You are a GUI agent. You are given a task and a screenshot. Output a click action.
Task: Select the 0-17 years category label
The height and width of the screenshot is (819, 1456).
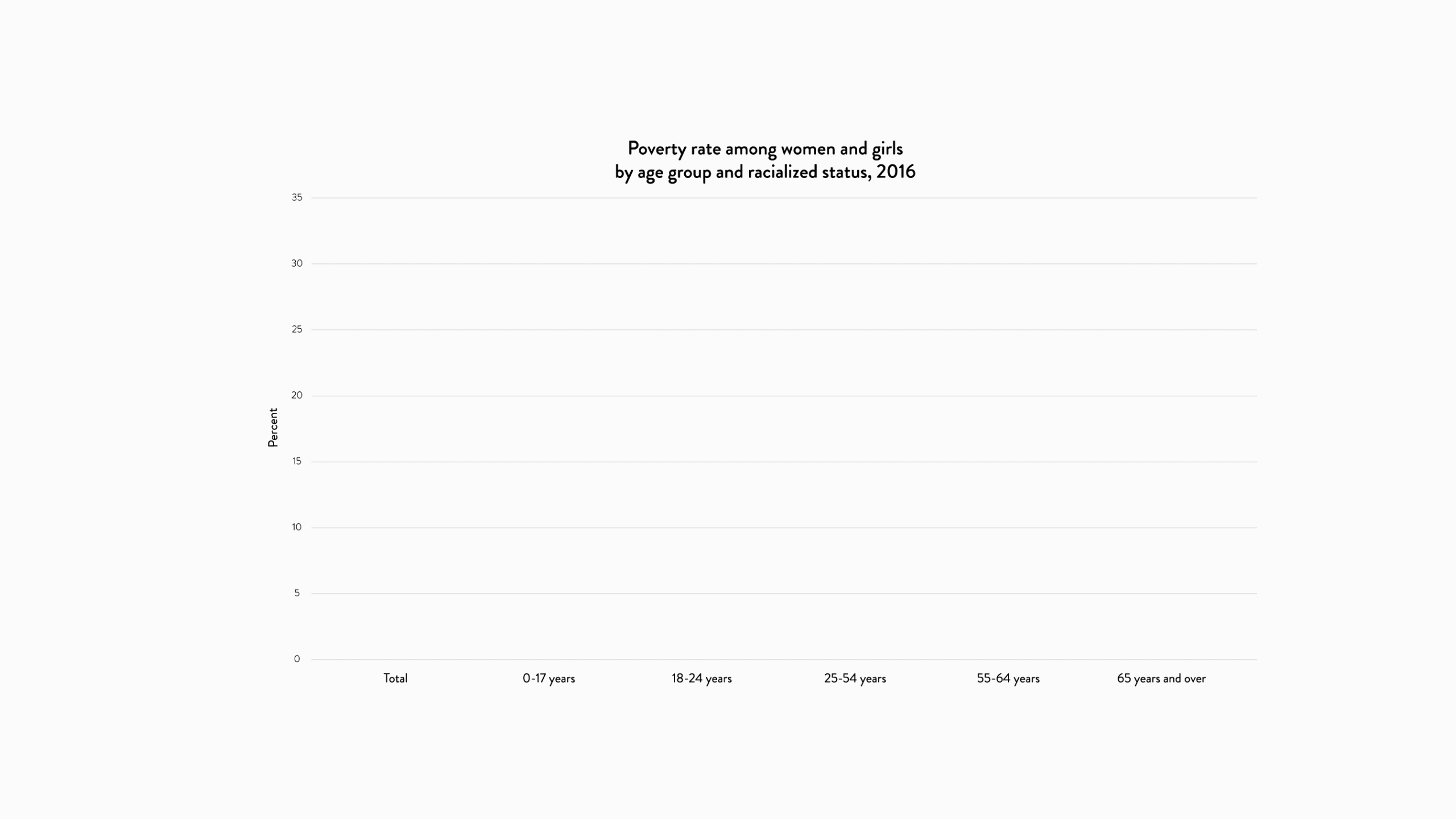[x=549, y=679]
